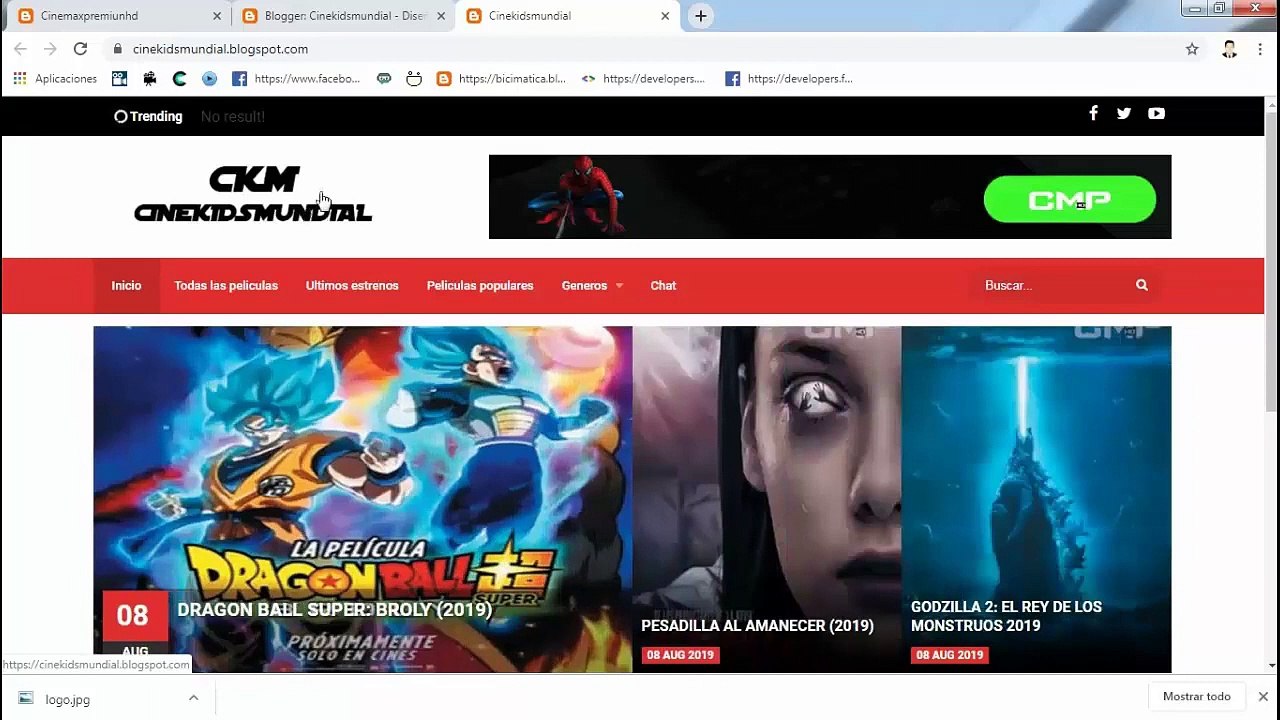Click the address bar URL
The image size is (1280, 720).
pos(220,48)
